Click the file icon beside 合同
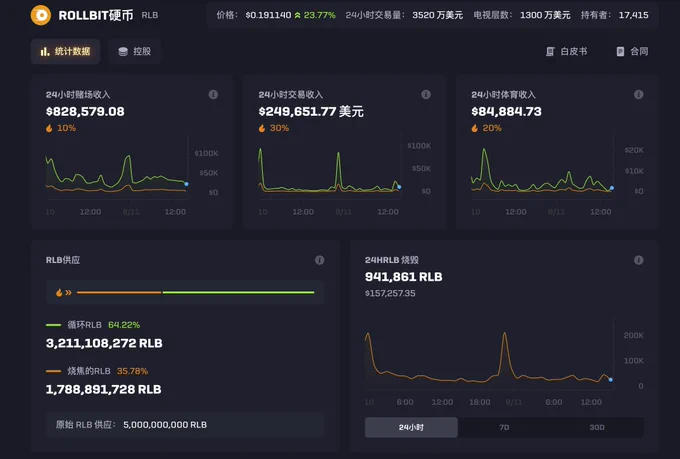 click(620, 52)
